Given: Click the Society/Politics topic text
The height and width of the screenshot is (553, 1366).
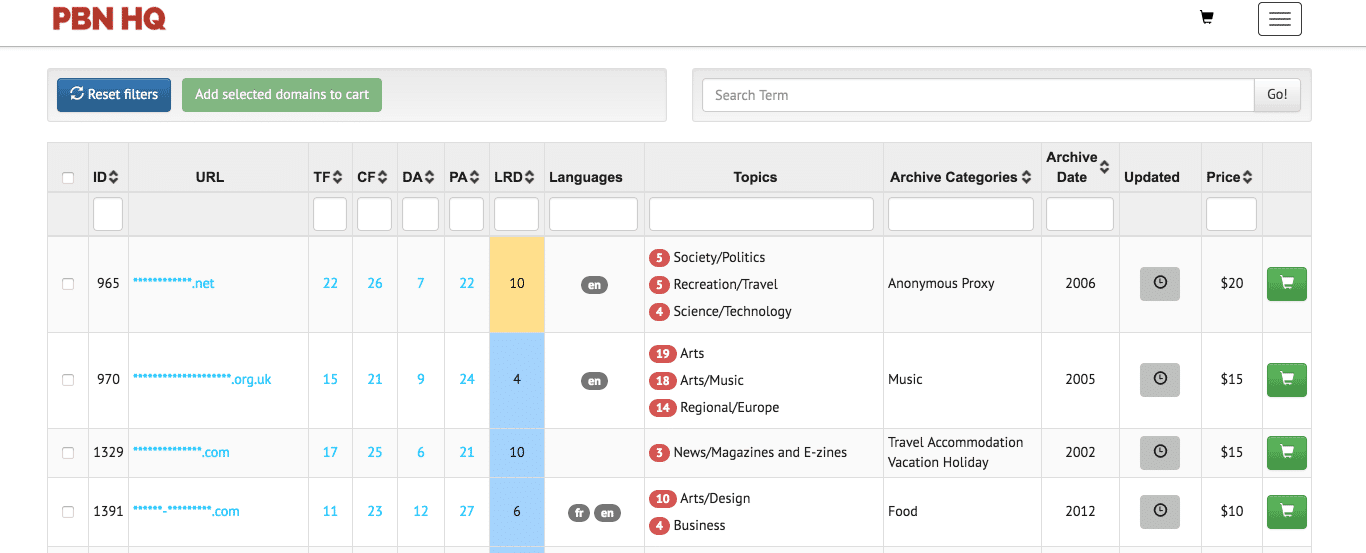Looking at the screenshot, I should 719,257.
